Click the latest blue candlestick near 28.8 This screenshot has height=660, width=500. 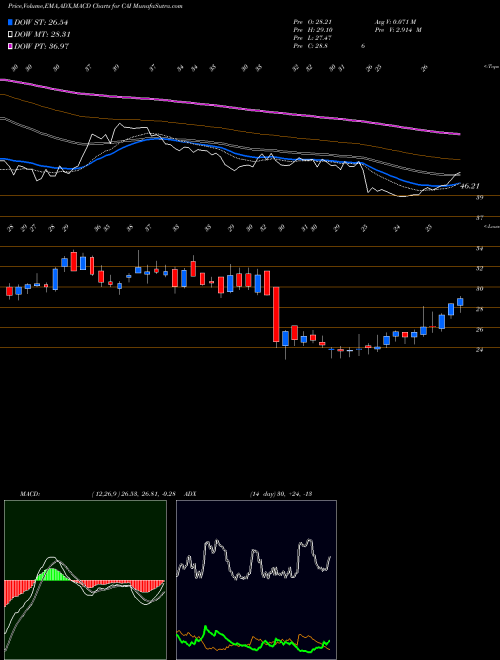[460, 302]
